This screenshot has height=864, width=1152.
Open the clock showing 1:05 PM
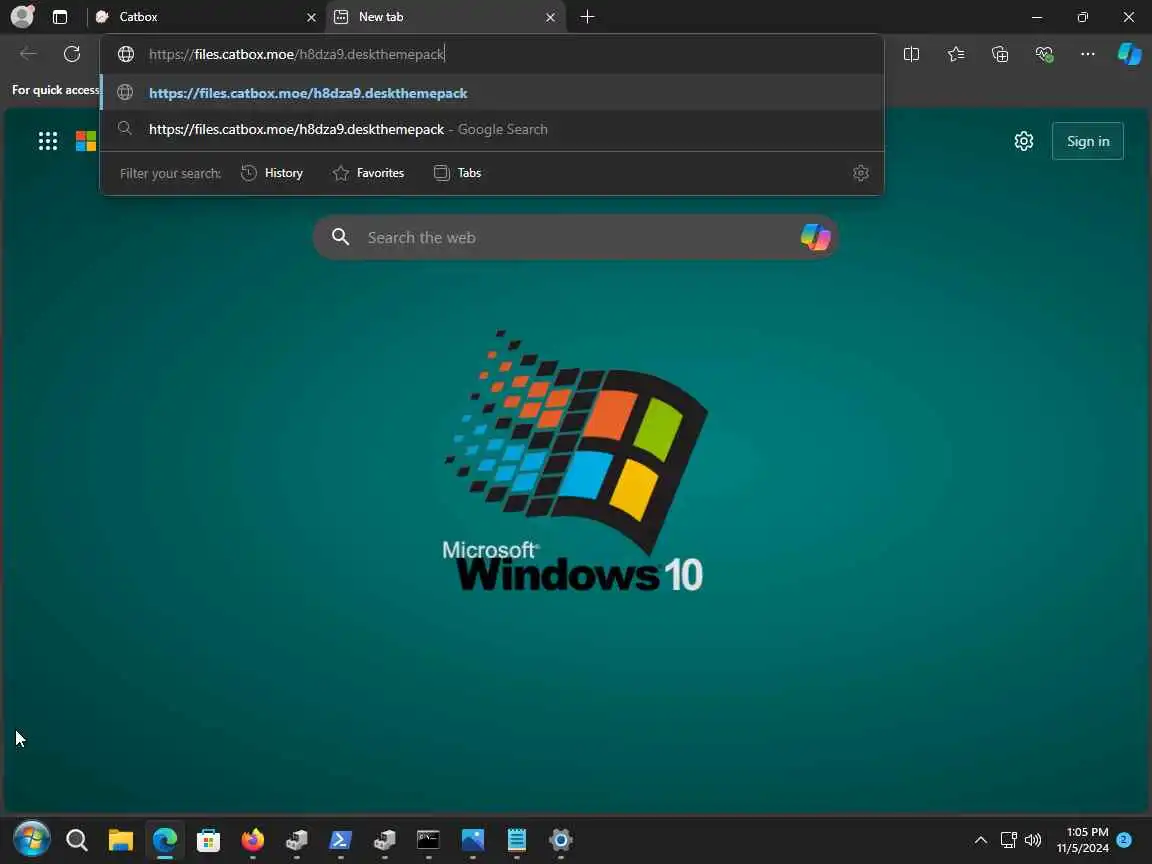(1083, 840)
